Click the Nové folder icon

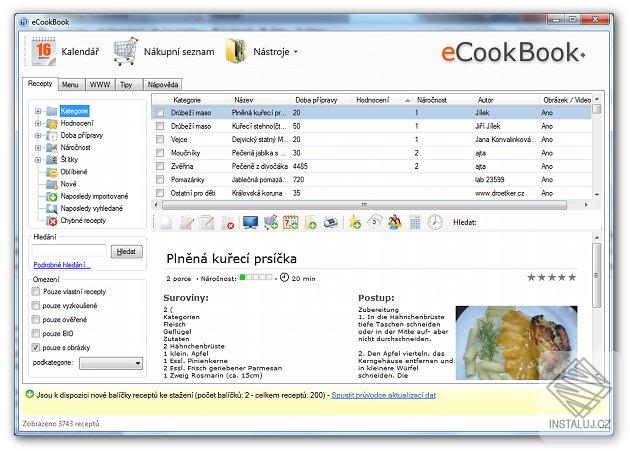52,184
